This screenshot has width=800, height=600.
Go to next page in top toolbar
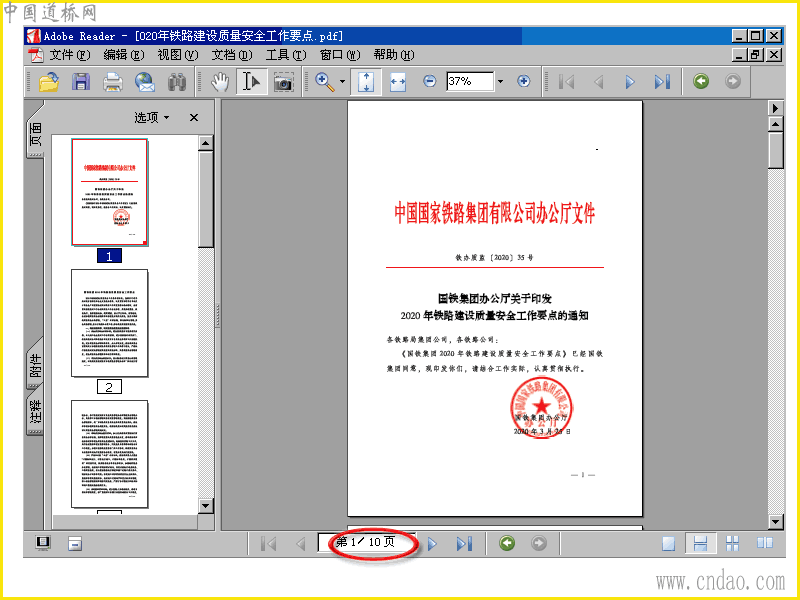[630, 82]
